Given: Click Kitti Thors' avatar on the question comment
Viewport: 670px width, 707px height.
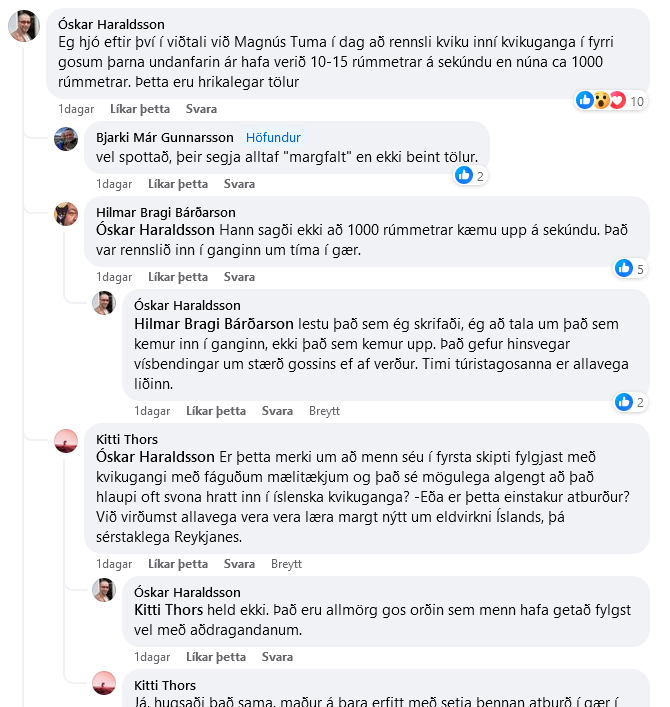Looking at the screenshot, I should 66,441.
